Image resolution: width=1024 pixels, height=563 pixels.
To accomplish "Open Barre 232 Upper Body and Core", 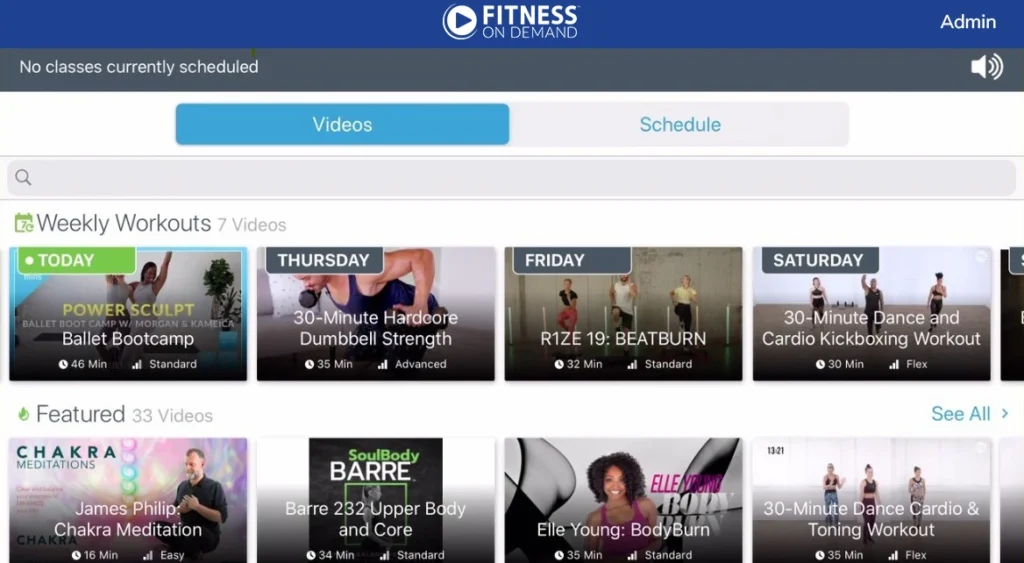I will (x=376, y=500).
